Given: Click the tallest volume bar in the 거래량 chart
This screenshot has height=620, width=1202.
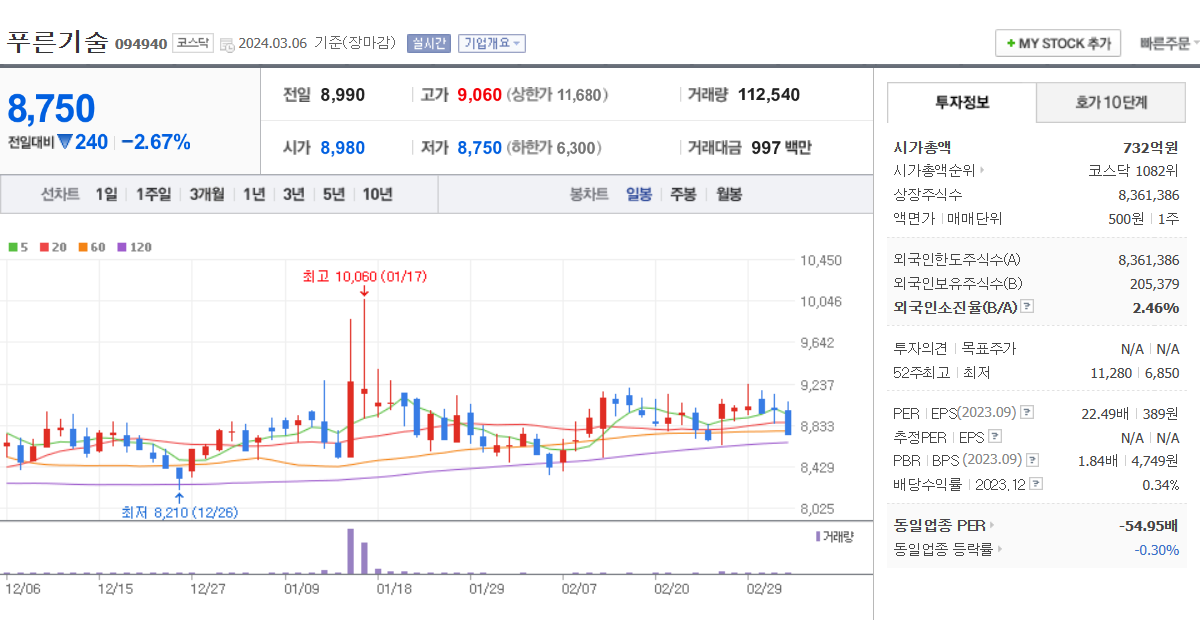Looking at the screenshot, I should tap(350, 551).
